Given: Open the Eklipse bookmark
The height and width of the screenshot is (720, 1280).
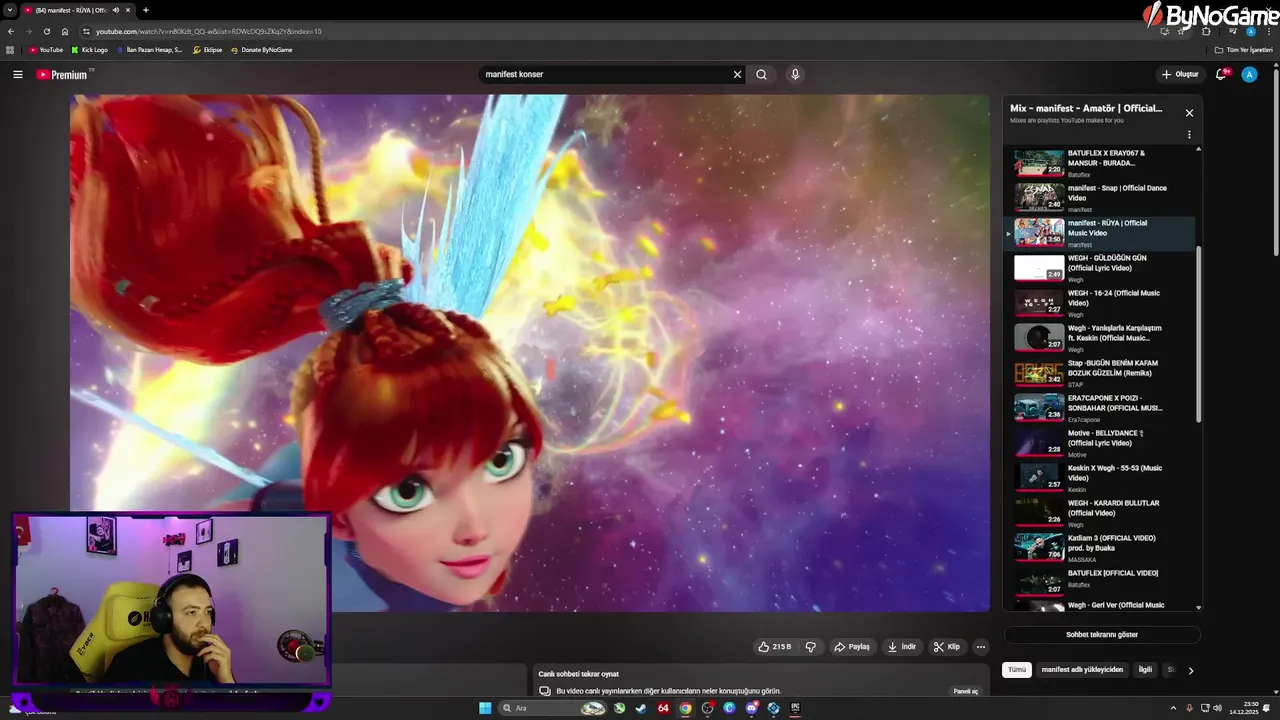Looking at the screenshot, I should [208, 50].
